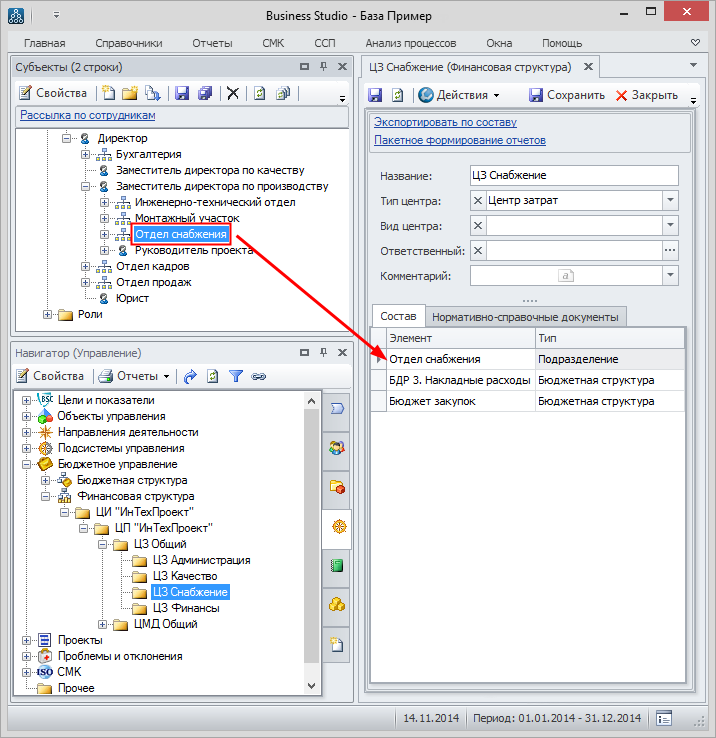Click the Navigator scrollbar down arrow
Viewport: 716px width, 738px height.
311,686
